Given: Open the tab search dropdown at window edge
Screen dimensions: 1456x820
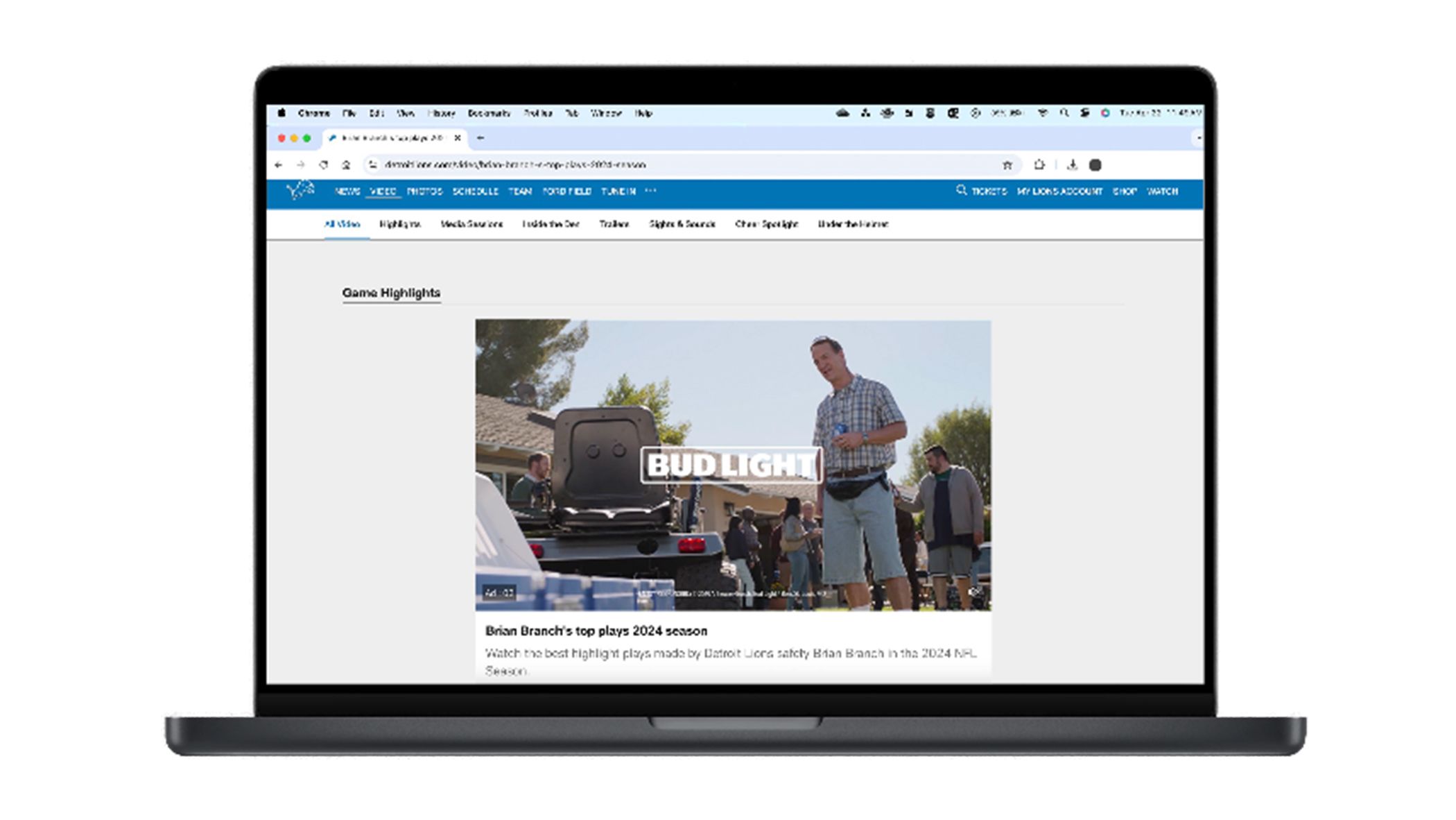Looking at the screenshot, I should pos(1199,138).
